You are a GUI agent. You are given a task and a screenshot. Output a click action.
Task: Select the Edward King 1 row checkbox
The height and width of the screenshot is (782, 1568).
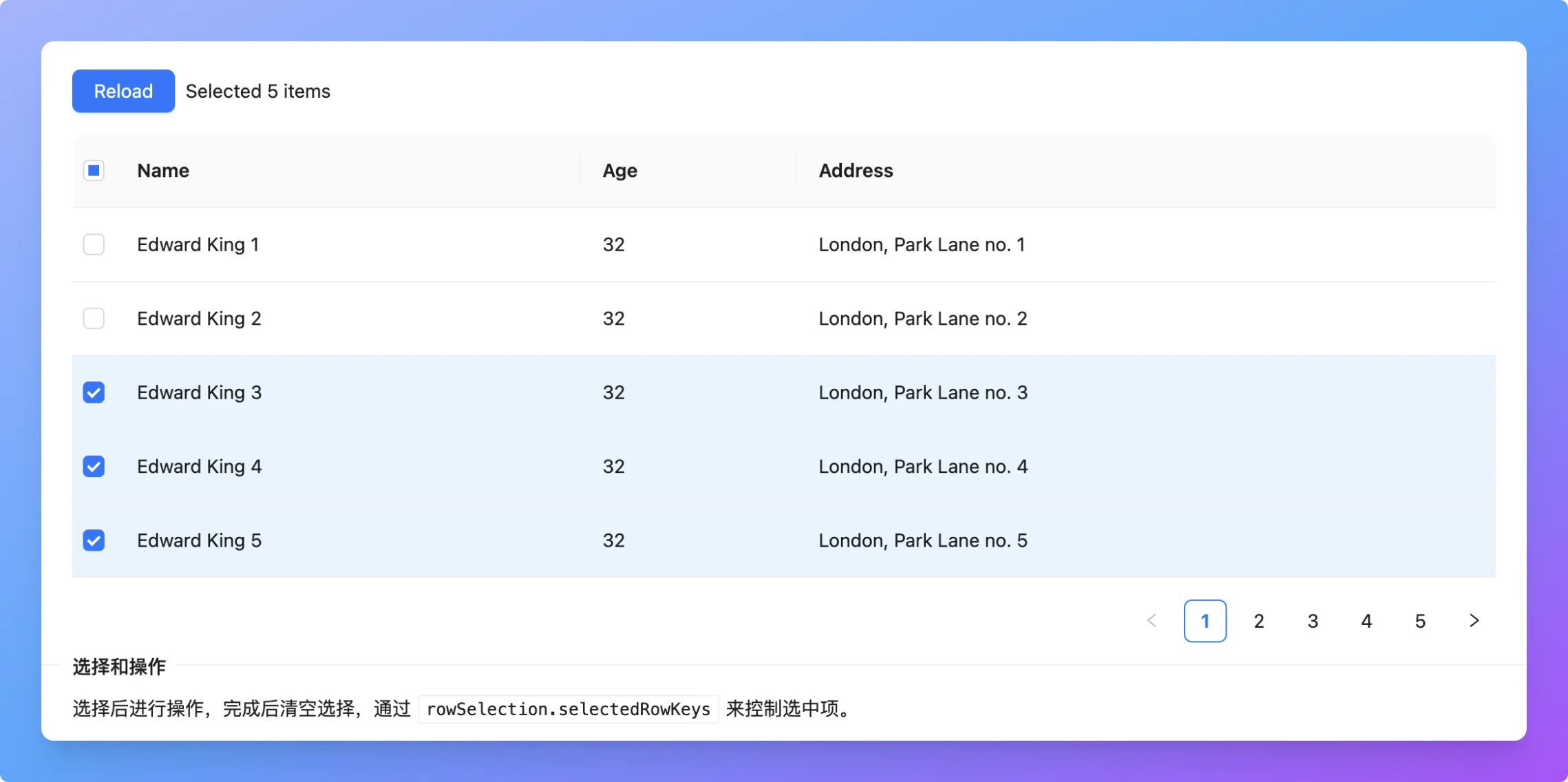point(94,244)
